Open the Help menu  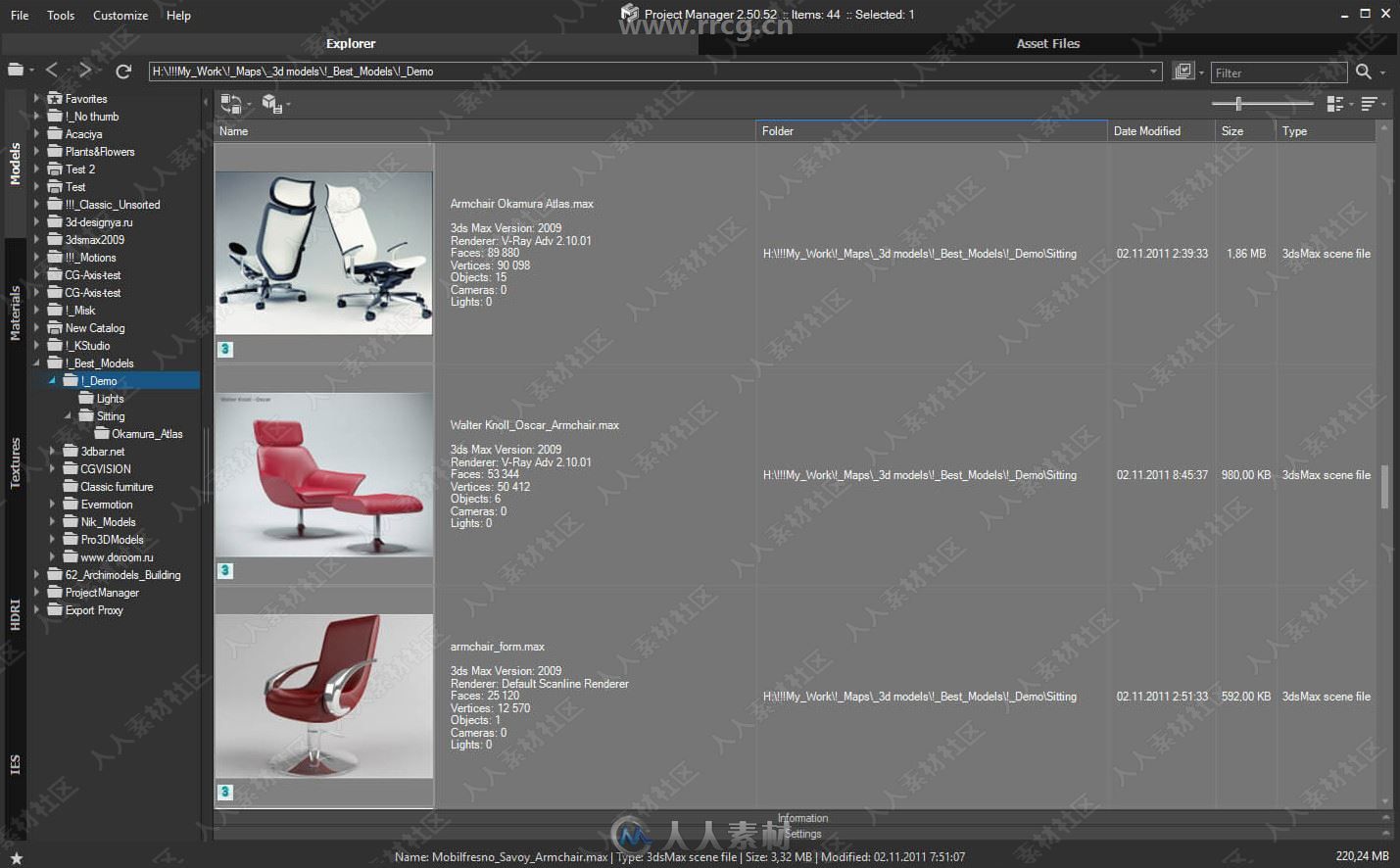click(178, 16)
